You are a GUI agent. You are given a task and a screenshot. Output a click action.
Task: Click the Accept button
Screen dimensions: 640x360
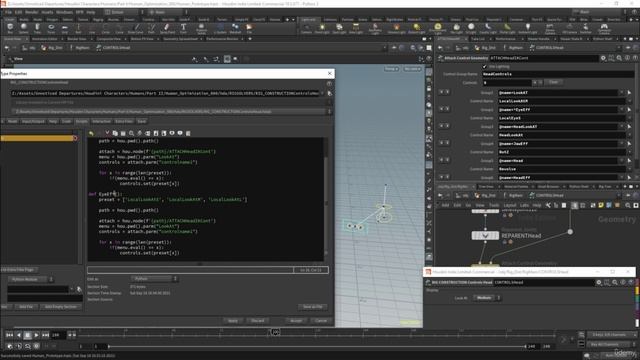(x=296, y=321)
